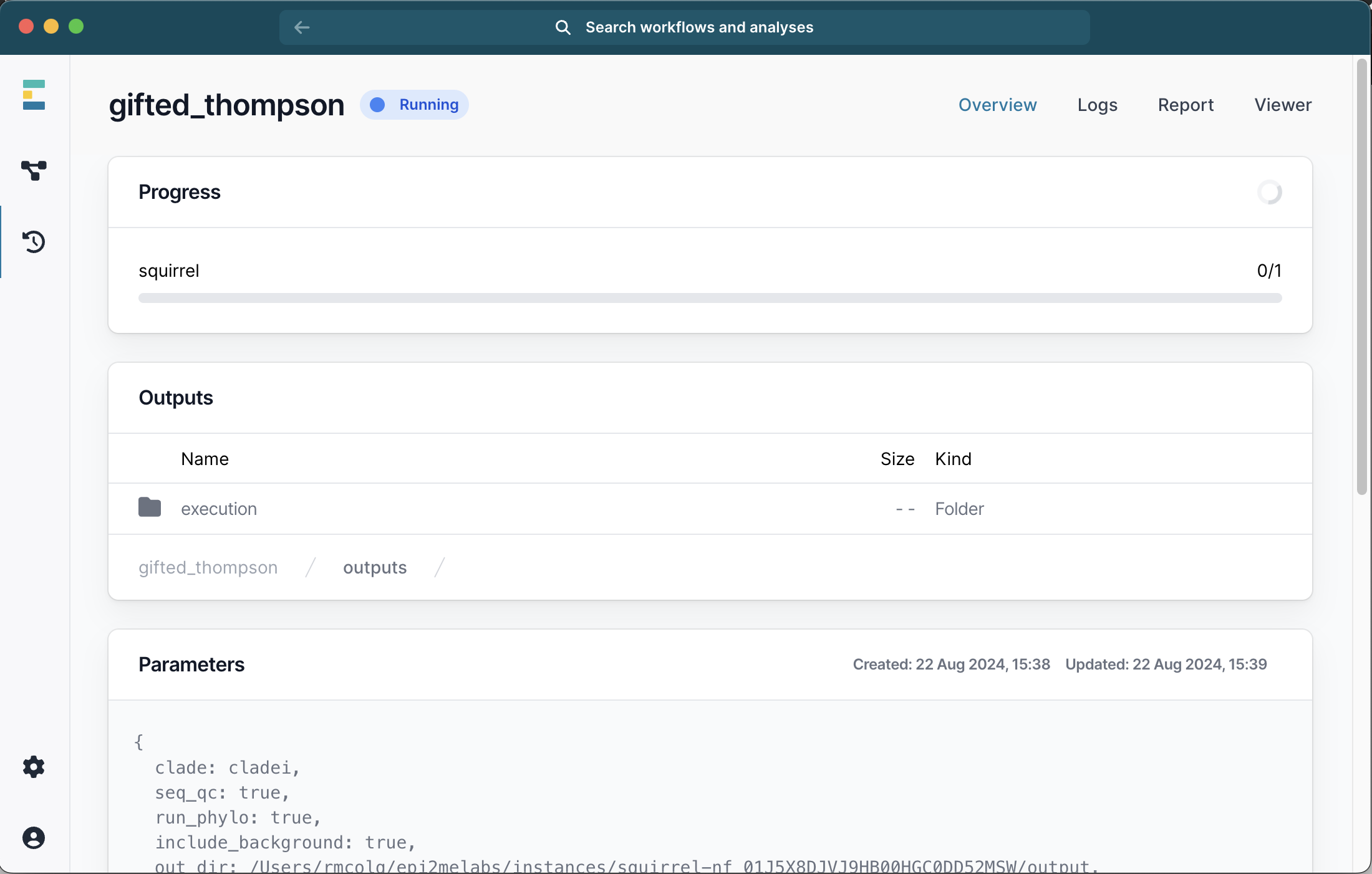The height and width of the screenshot is (874, 1372).
Task: Click the back arrow in top bar
Action: click(x=302, y=27)
